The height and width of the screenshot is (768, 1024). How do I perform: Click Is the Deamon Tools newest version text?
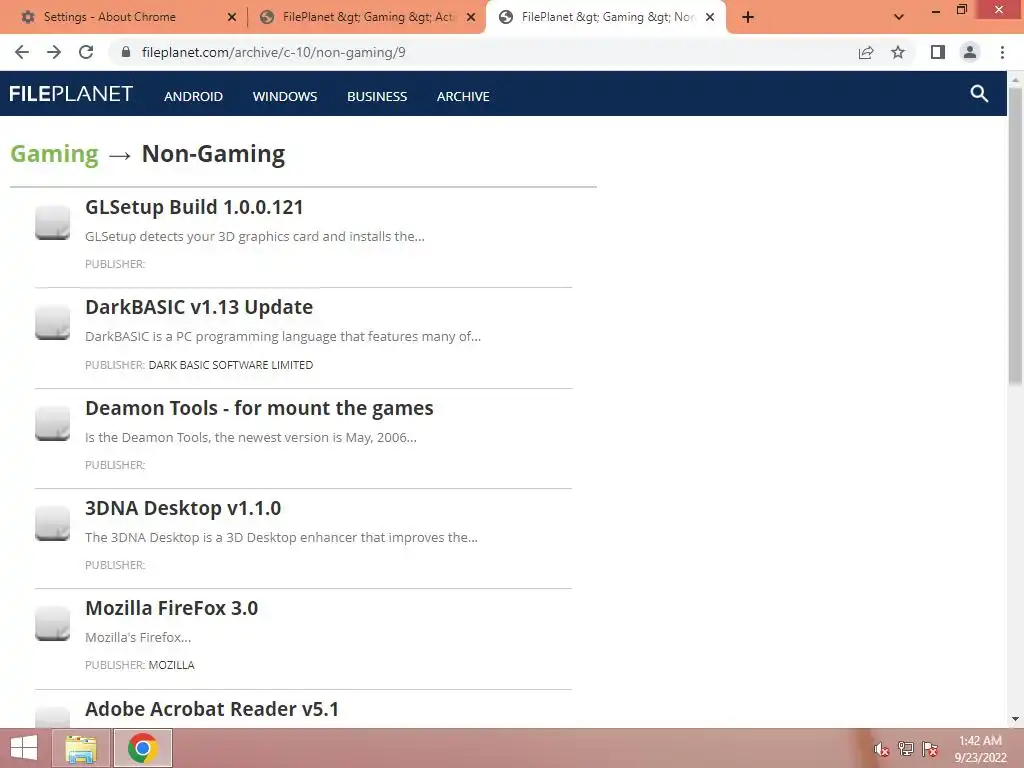click(251, 438)
